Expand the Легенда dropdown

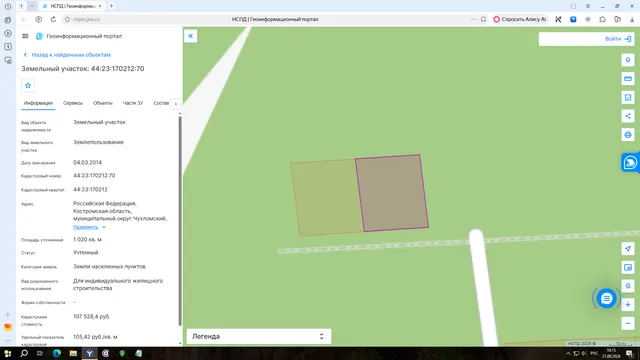pos(259,336)
